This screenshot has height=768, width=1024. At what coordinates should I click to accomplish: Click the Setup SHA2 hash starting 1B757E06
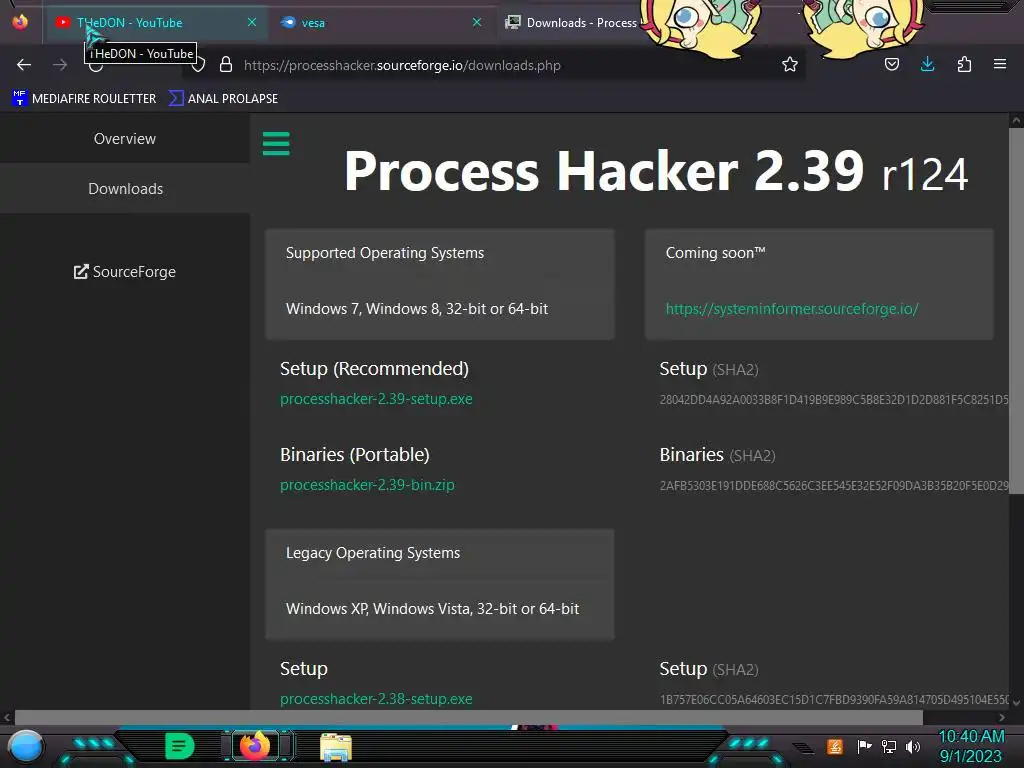click(834, 699)
